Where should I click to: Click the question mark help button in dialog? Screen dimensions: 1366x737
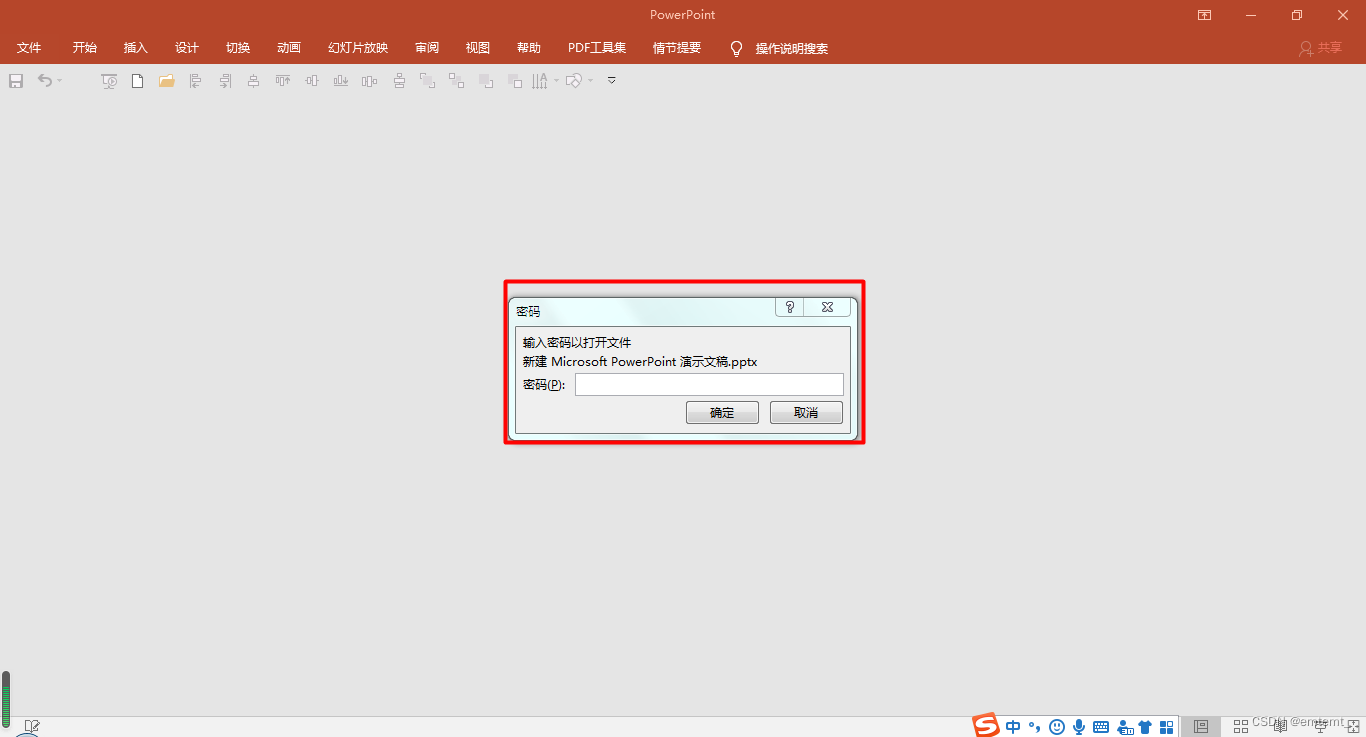790,307
